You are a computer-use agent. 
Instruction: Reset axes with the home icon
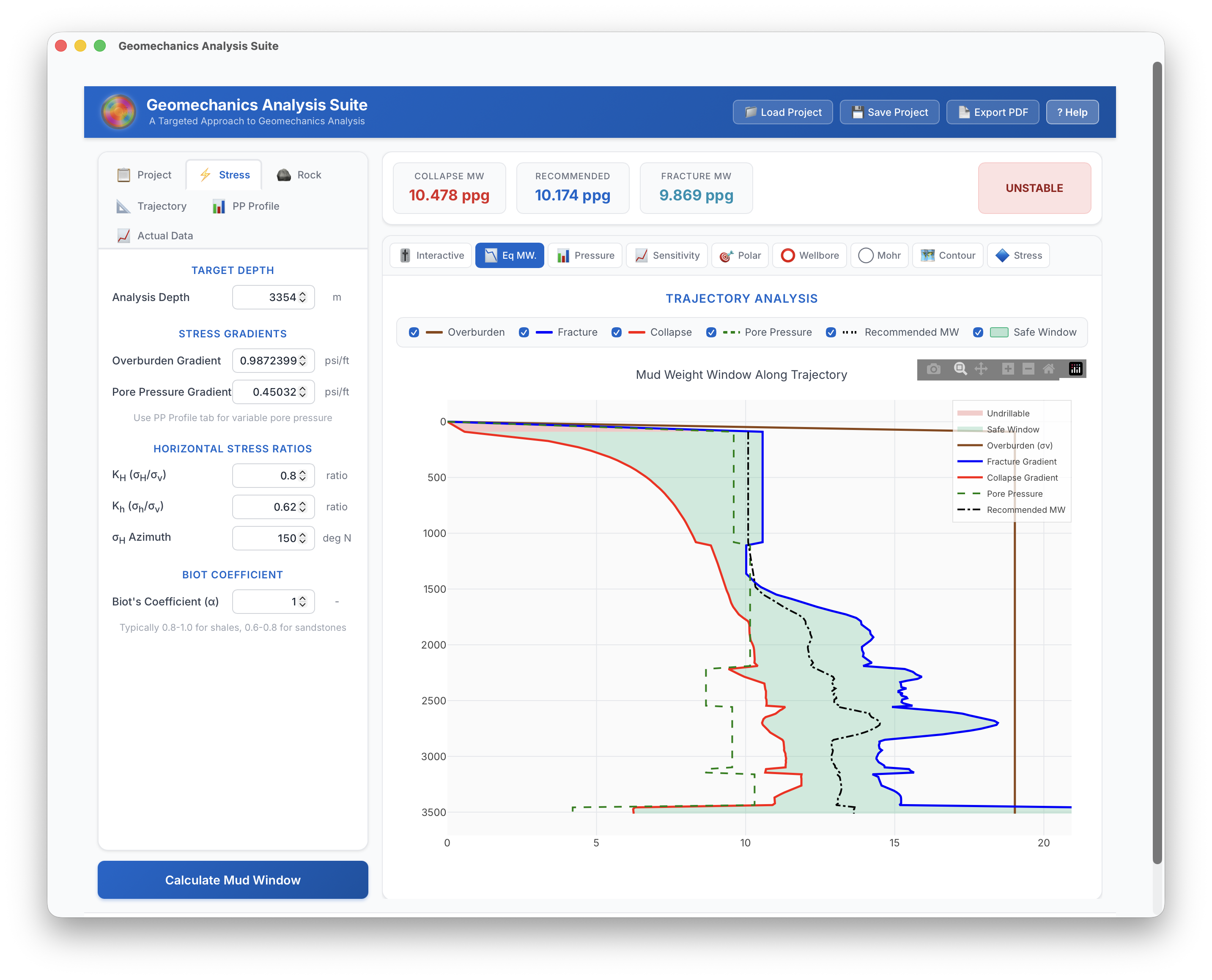click(1048, 369)
